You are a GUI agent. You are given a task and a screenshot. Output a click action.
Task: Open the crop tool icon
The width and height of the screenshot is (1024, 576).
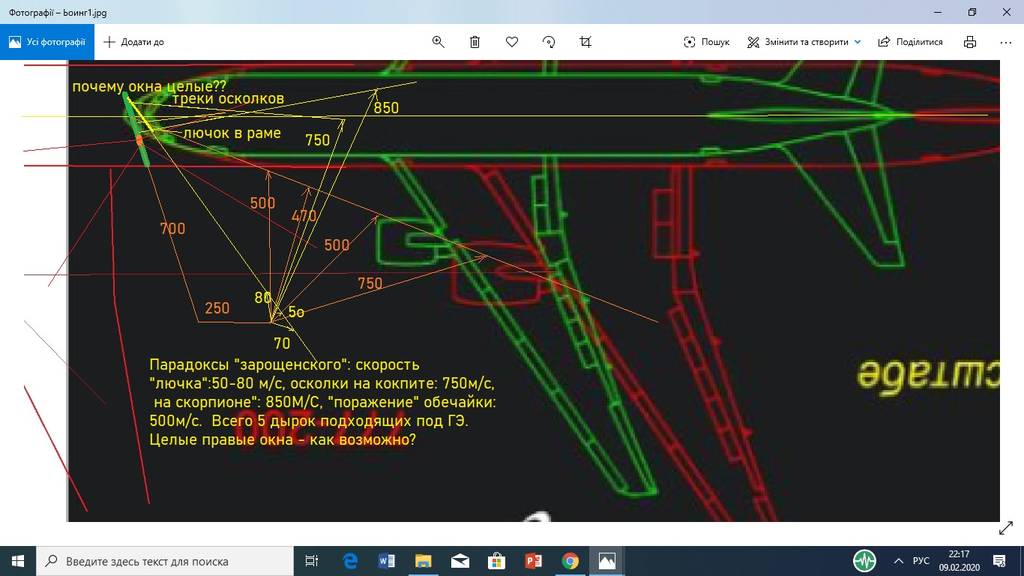(585, 42)
